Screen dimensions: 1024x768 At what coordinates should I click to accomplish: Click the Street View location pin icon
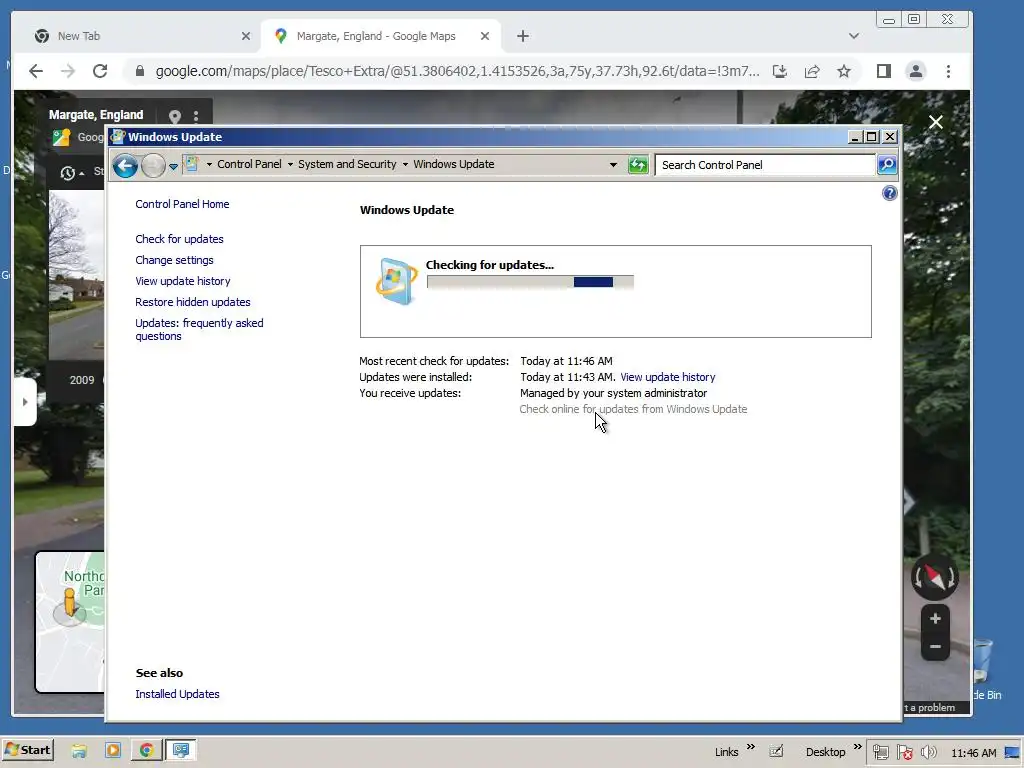(174, 117)
